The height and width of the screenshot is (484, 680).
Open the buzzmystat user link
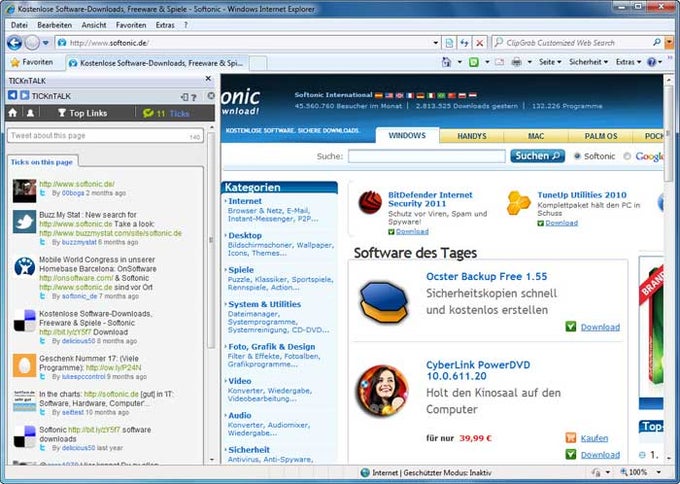coord(79,242)
